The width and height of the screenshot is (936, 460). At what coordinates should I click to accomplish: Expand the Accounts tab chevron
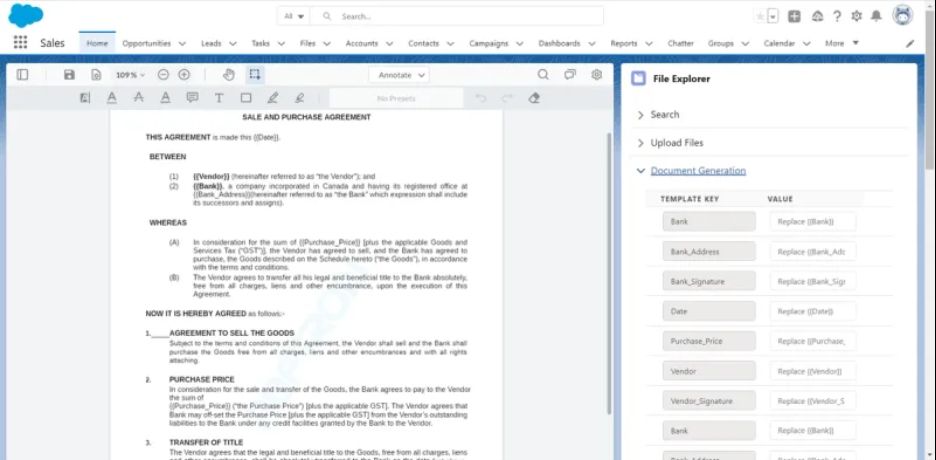[x=389, y=44]
